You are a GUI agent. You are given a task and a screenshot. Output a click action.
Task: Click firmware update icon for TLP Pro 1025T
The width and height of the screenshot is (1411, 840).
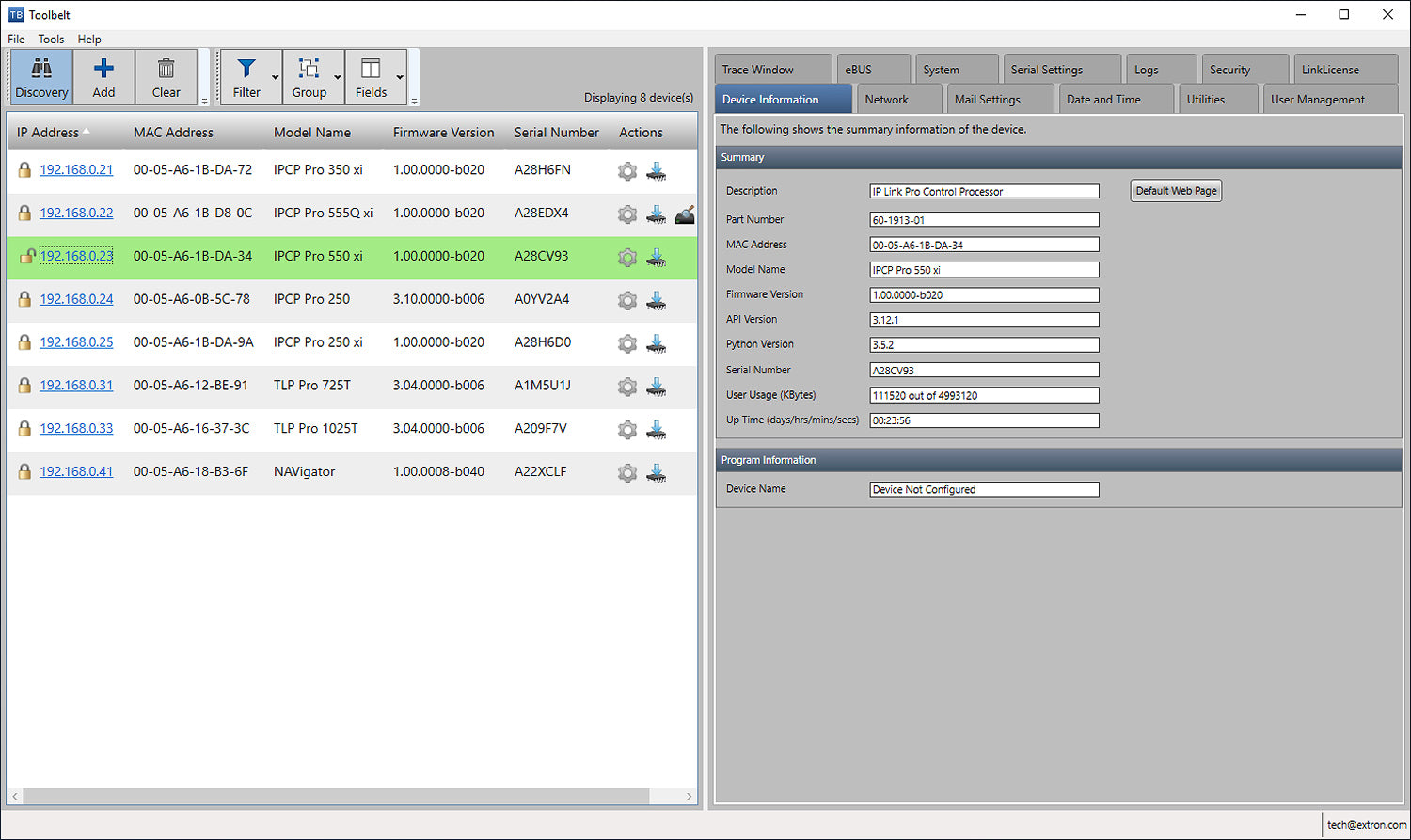[657, 430]
